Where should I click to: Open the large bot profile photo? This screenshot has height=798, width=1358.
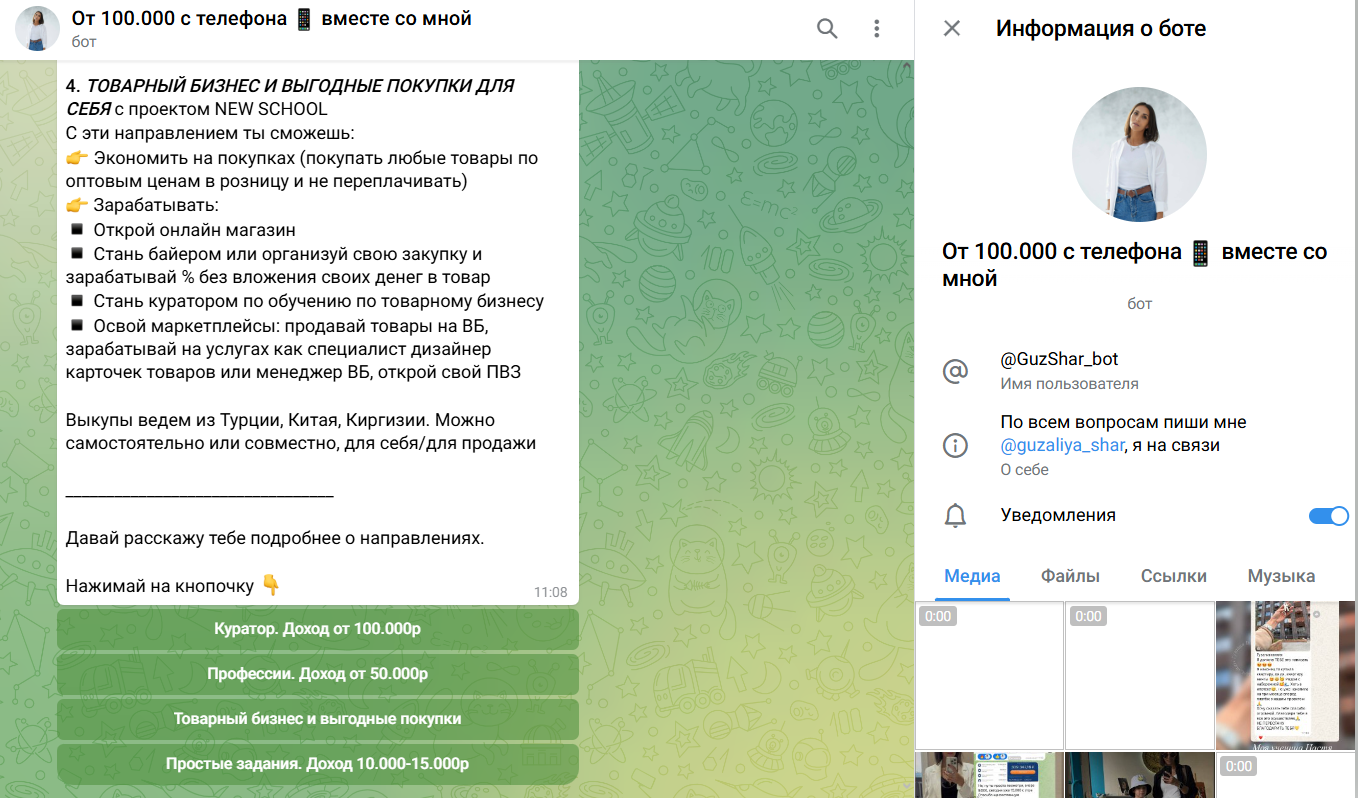[x=1139, y=154]
